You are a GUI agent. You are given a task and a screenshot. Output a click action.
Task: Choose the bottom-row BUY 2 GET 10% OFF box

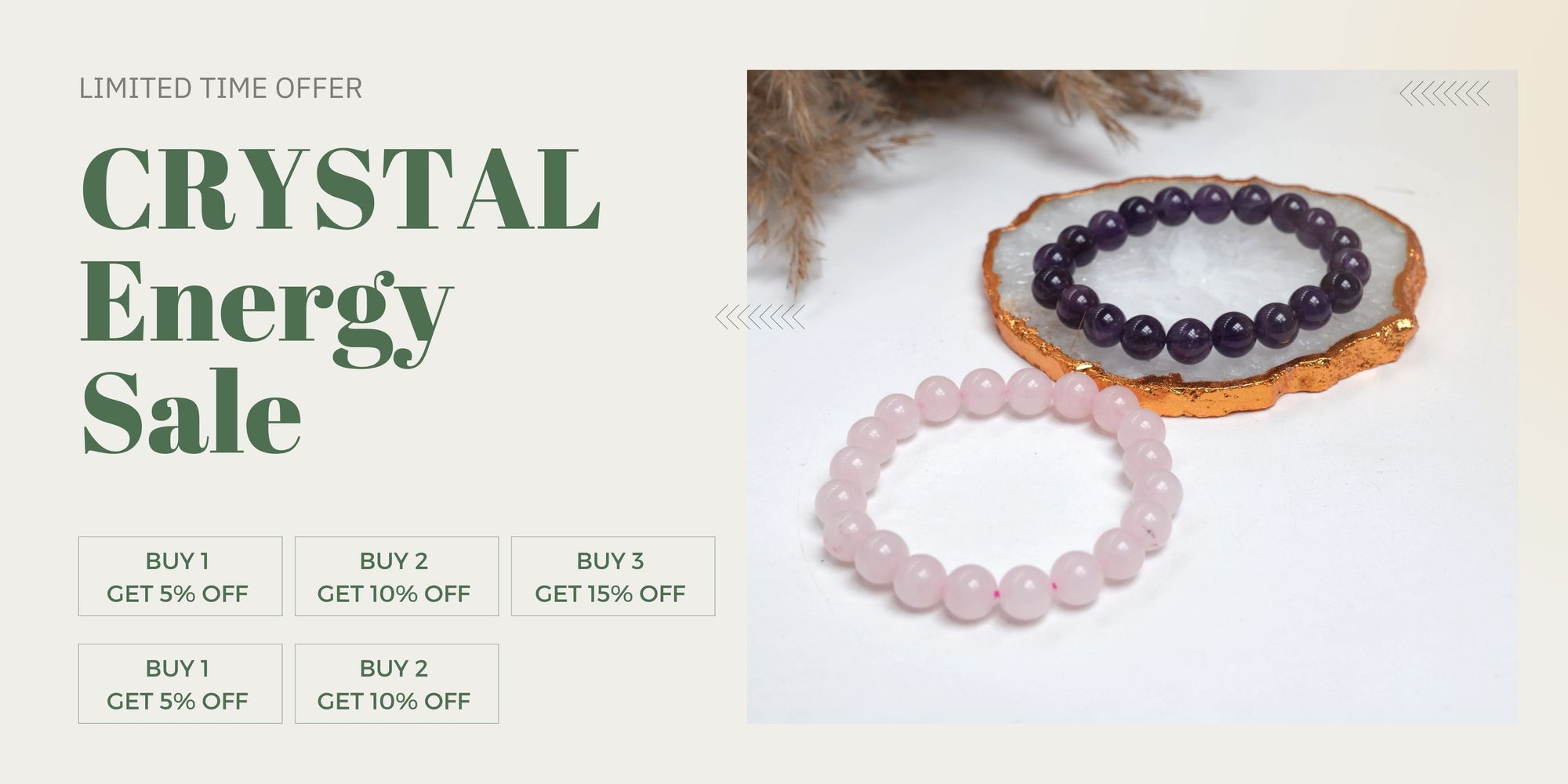pos(397,684)
